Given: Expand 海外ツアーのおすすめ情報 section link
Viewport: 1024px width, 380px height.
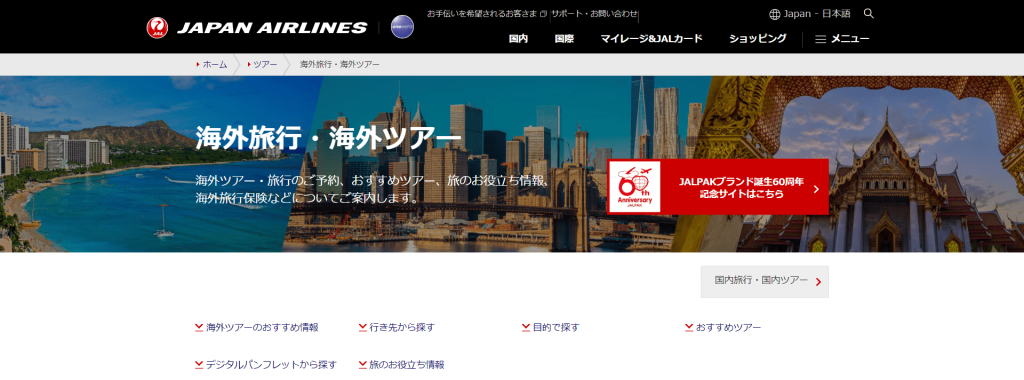Looking at the screenshot, I should pos(257,327).
